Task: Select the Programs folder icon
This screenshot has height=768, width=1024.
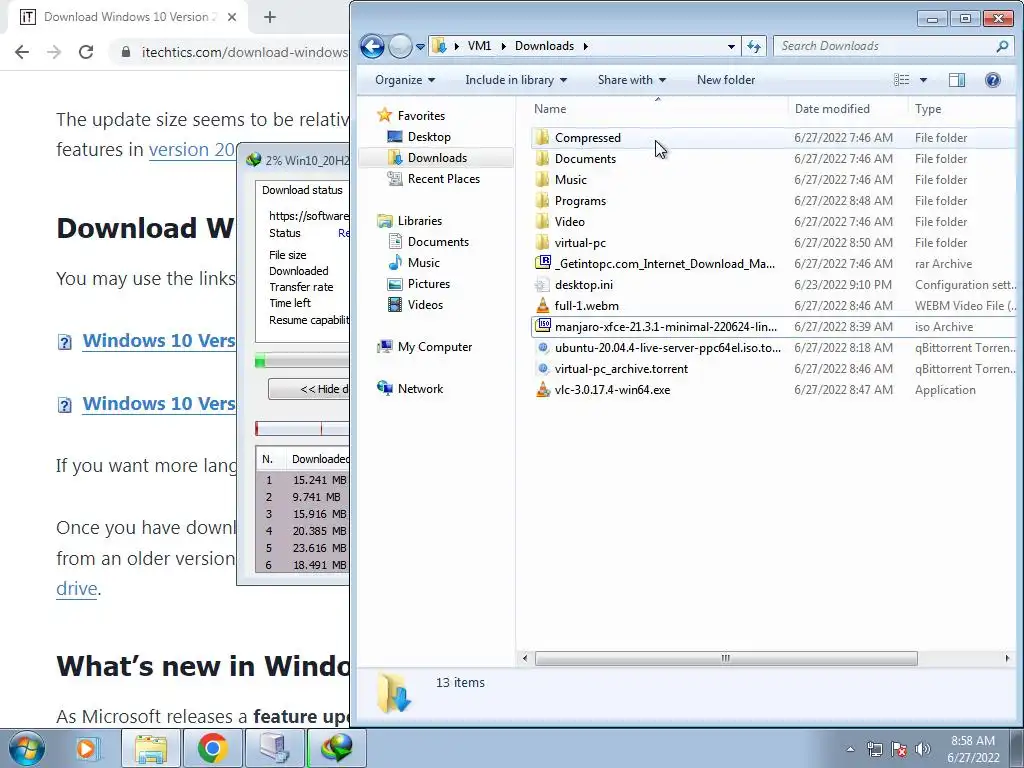Action: click(x=542, y=200)
